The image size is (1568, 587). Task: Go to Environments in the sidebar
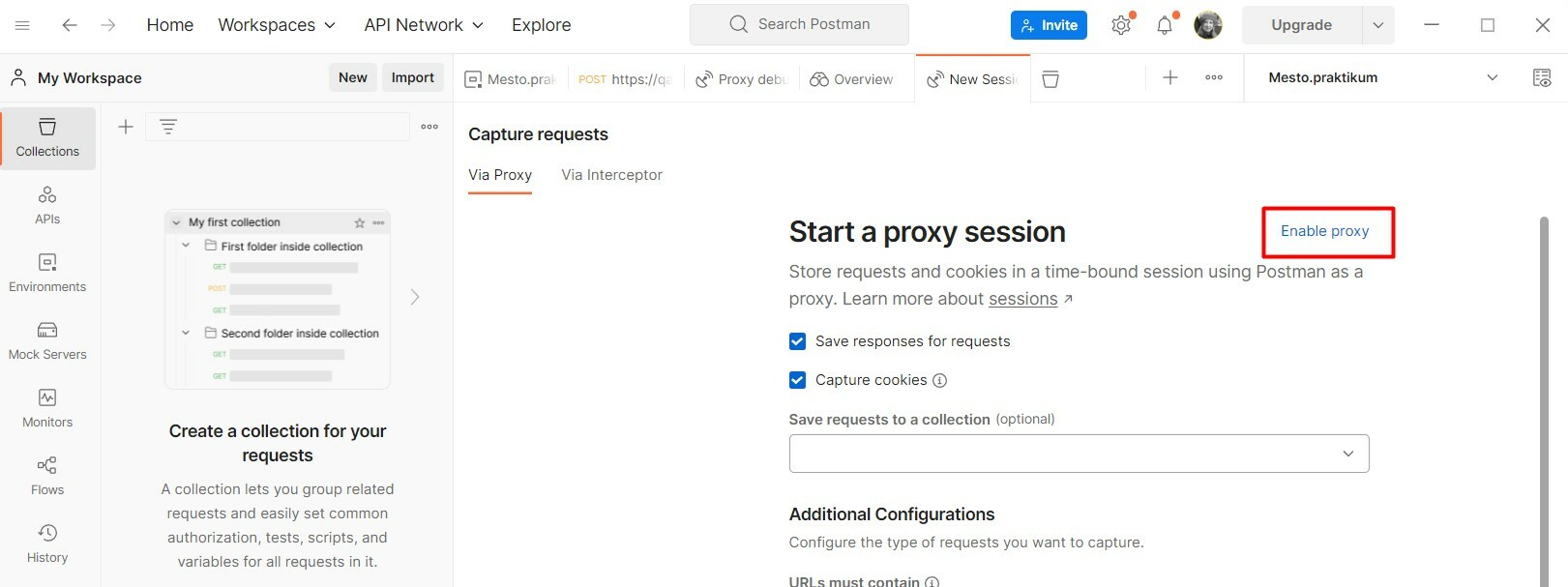point(47,274)
